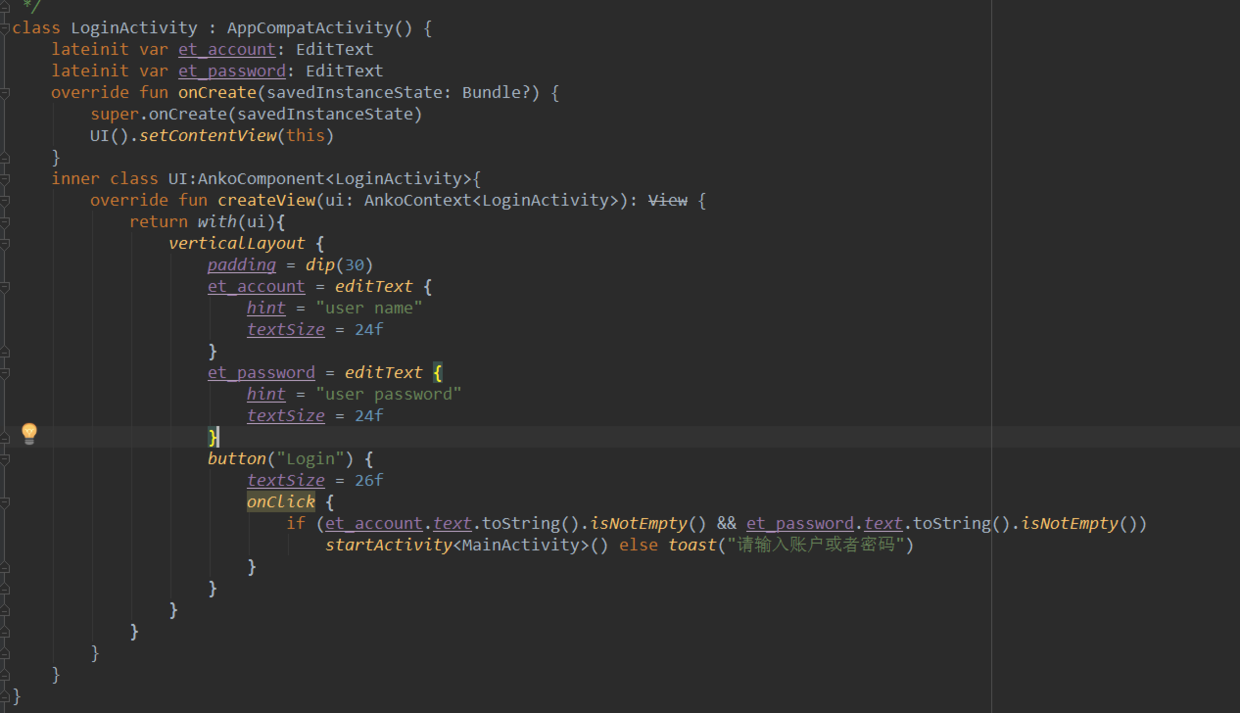Collapse the inner class UI fold marker
Image resolution: width=1240 pixels, height=713 pixels.
tap(5, 179)
